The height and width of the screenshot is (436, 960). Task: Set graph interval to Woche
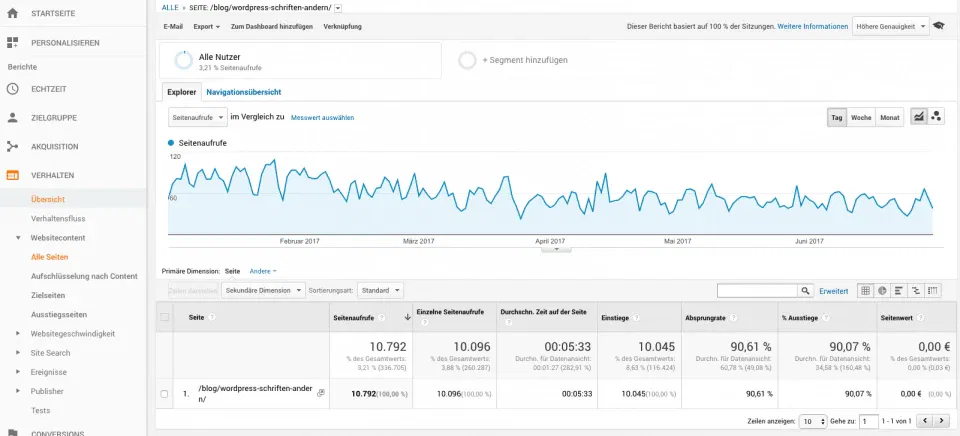pos(861,117)
